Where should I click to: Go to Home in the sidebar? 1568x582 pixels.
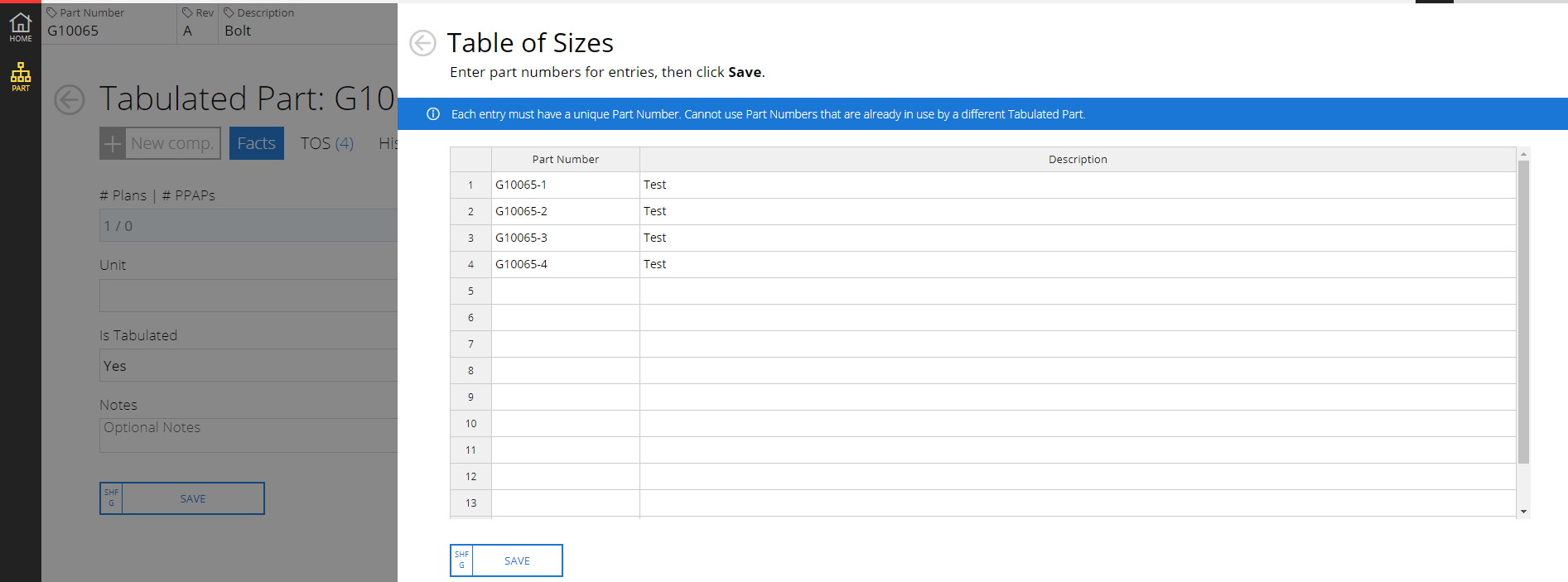[21, 26]
